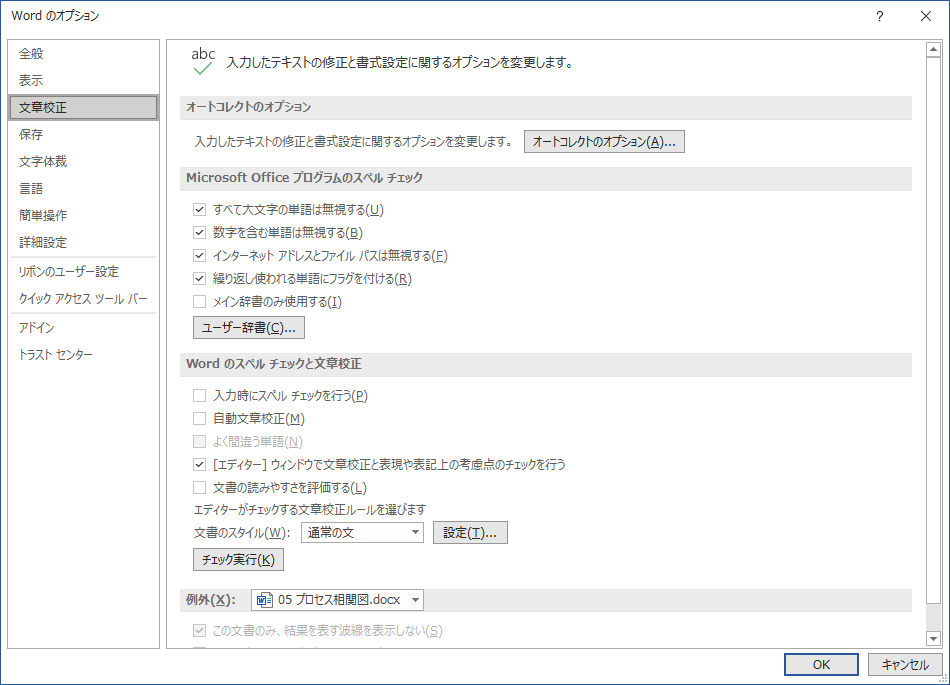Open クイック アクセス ツール バー settings
The image size is (950, 685).
pos(84,298)
